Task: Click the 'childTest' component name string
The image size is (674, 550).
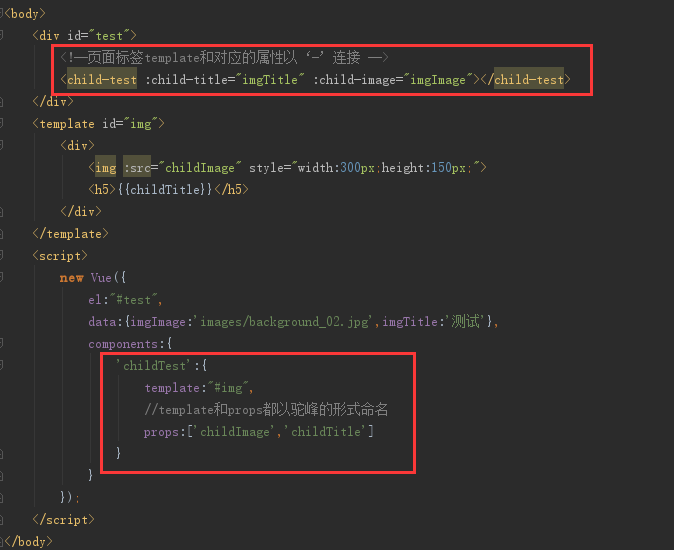Action: click(154, 366)
